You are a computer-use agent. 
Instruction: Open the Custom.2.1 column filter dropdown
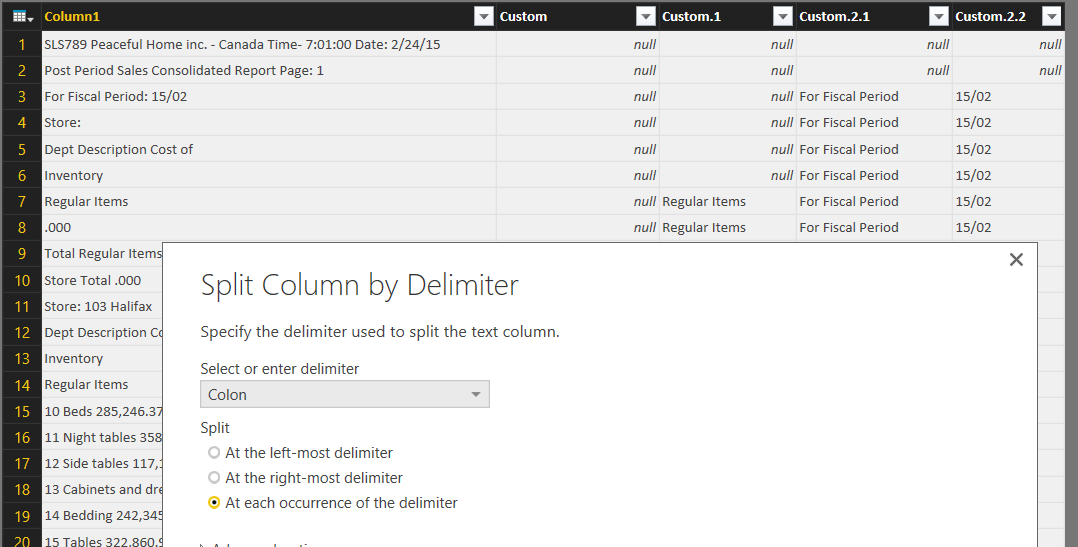point(939,16)
